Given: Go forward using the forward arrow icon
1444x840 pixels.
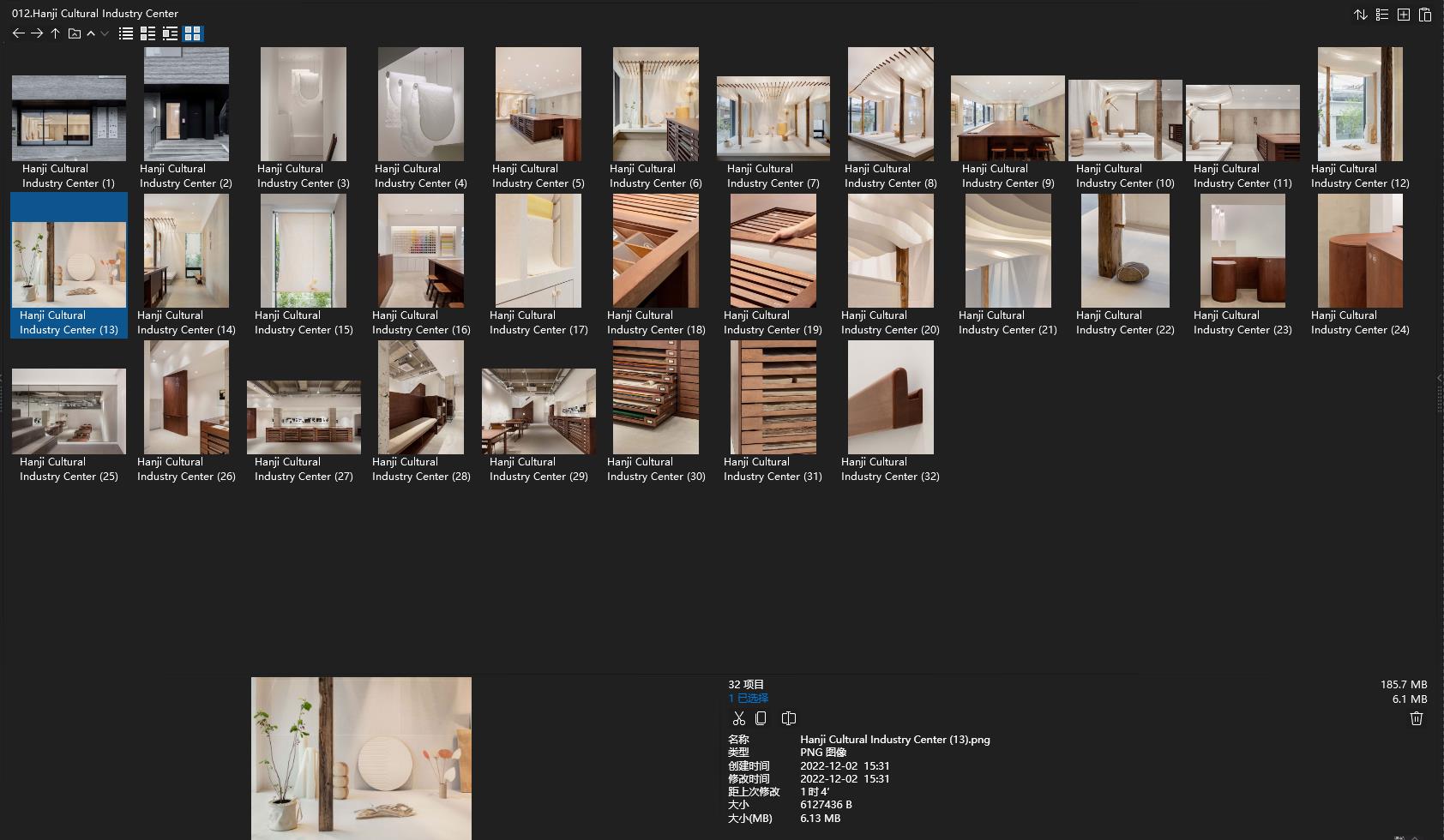Looking at the screenshot, I should [x=37, y=33].
